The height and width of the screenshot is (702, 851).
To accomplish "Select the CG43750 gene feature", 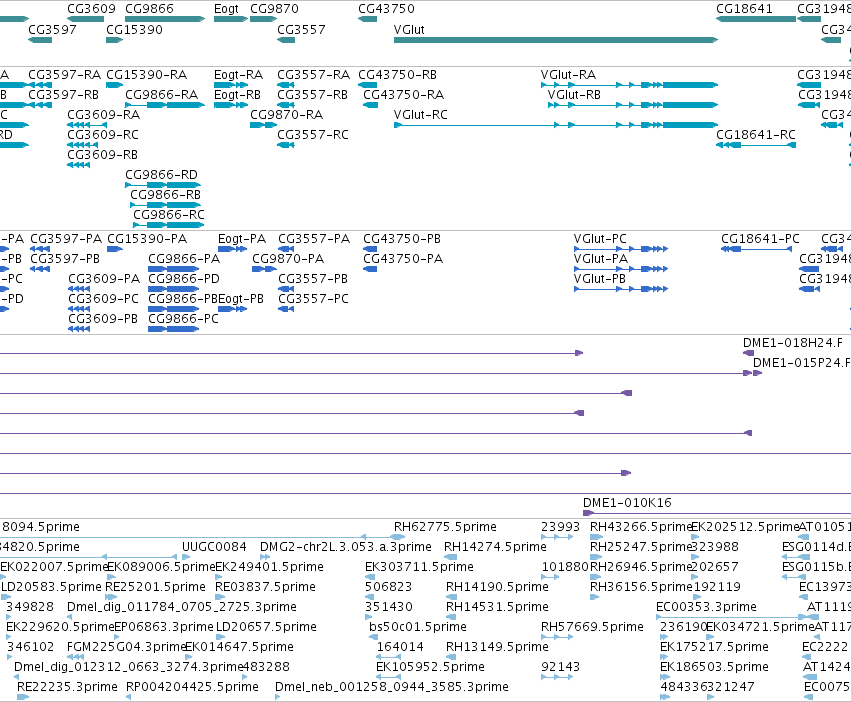I will [x=367, y=19].
